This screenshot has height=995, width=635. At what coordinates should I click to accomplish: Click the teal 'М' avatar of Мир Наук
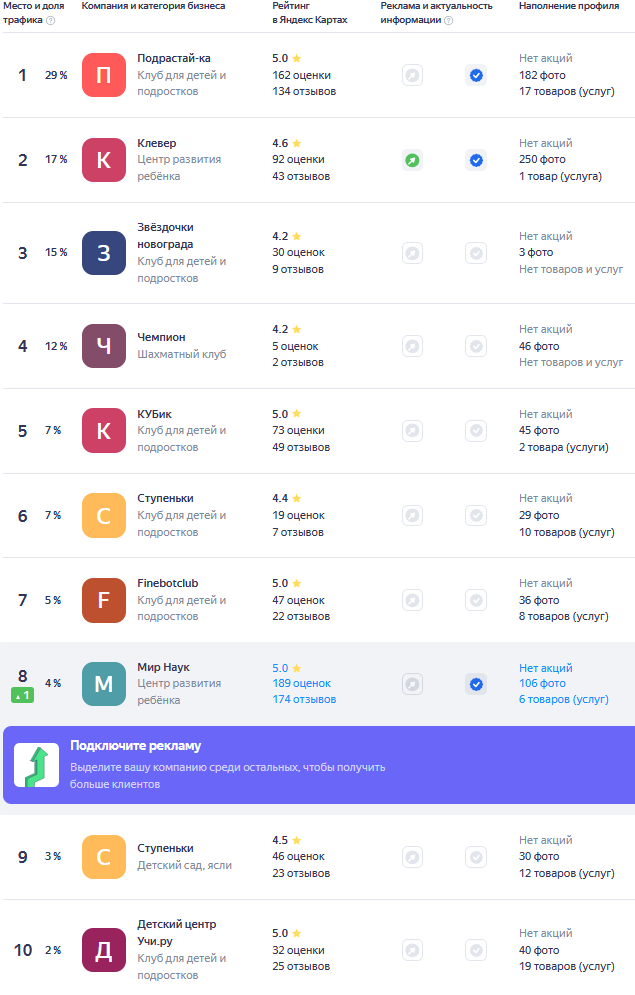coord(104,684)
